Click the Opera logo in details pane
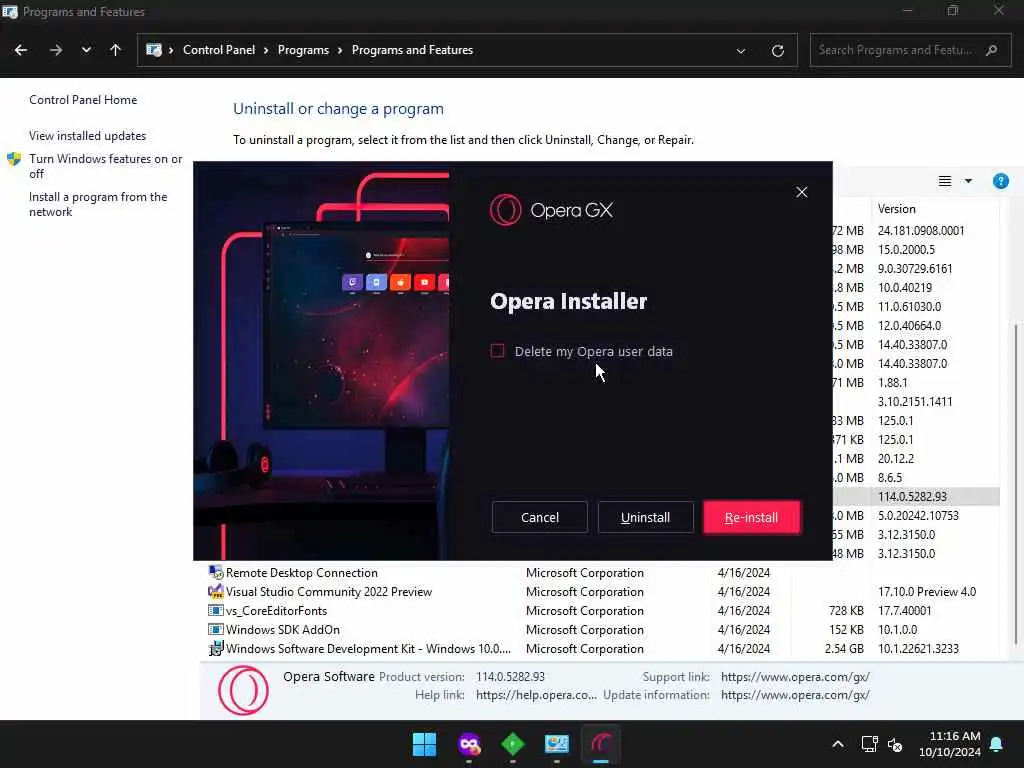The width and height of the screenshot is (1024, 768). (243, 690)
